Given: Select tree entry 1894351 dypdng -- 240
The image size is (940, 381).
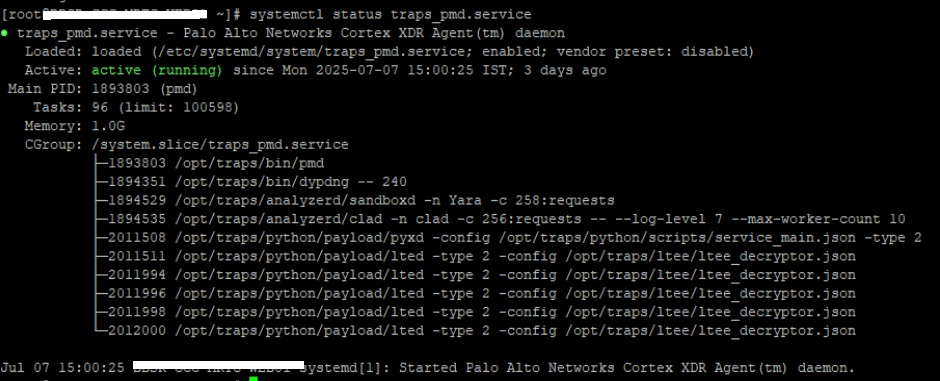Looking at the screenshot, I should pos(258,182).
